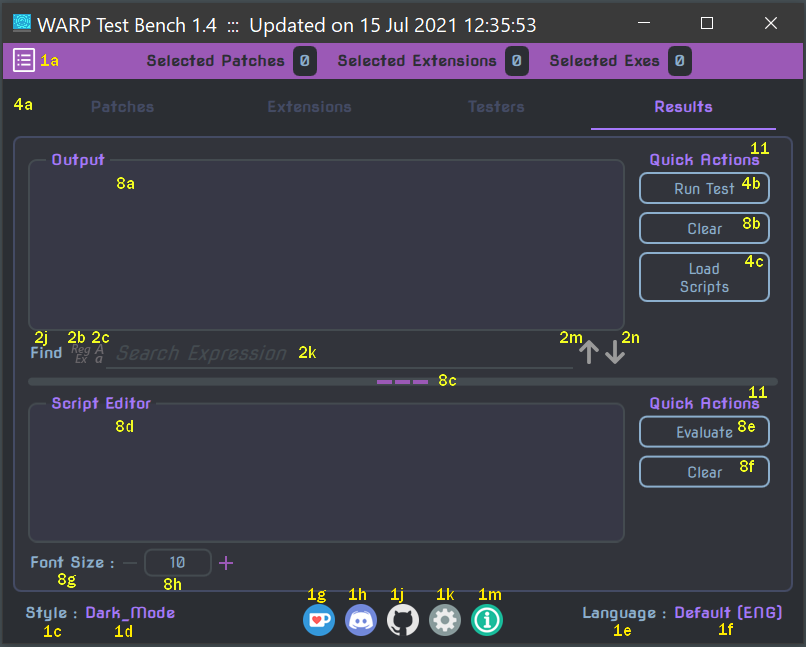This screenshot has width=806, height=647.
Task: Decrease font size with minus button
Action: point(130,563)
